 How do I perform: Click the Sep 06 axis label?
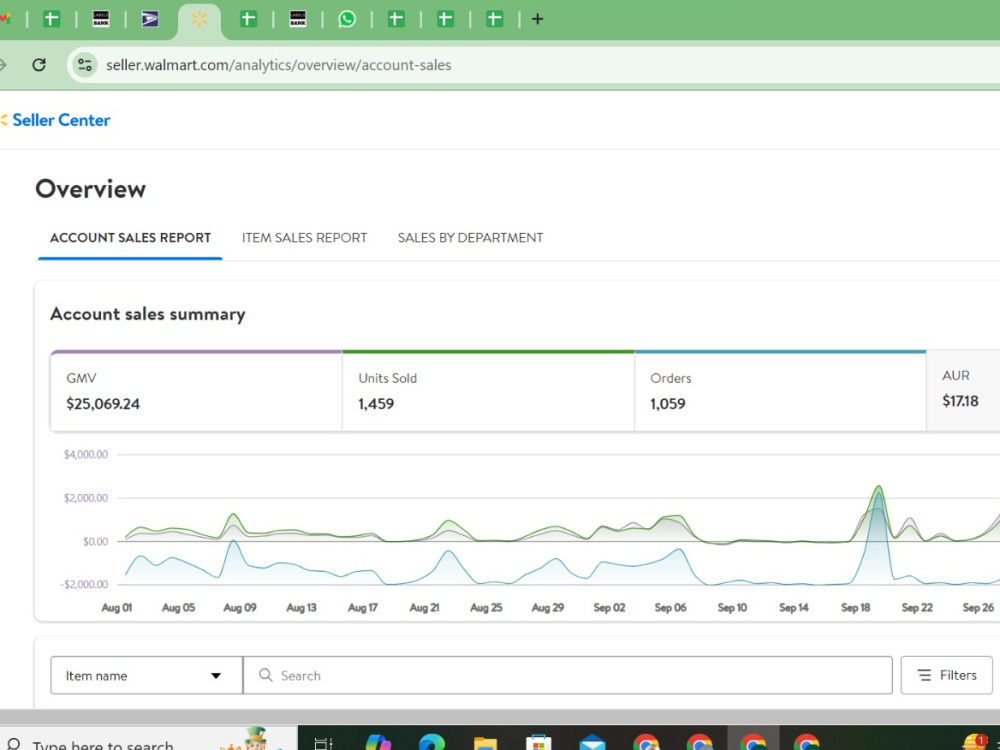670,608
